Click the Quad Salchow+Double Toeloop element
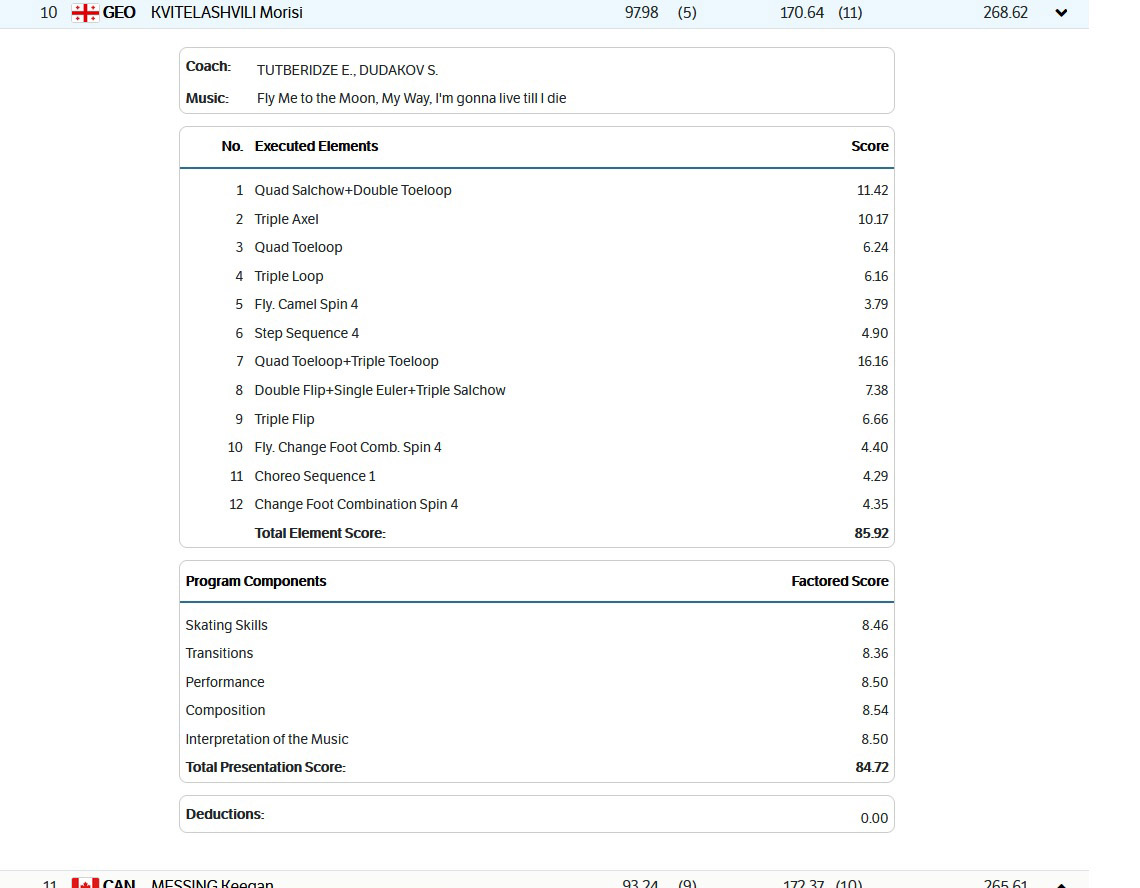Screen dimensions: 1140x888 (x=353, y=190)
